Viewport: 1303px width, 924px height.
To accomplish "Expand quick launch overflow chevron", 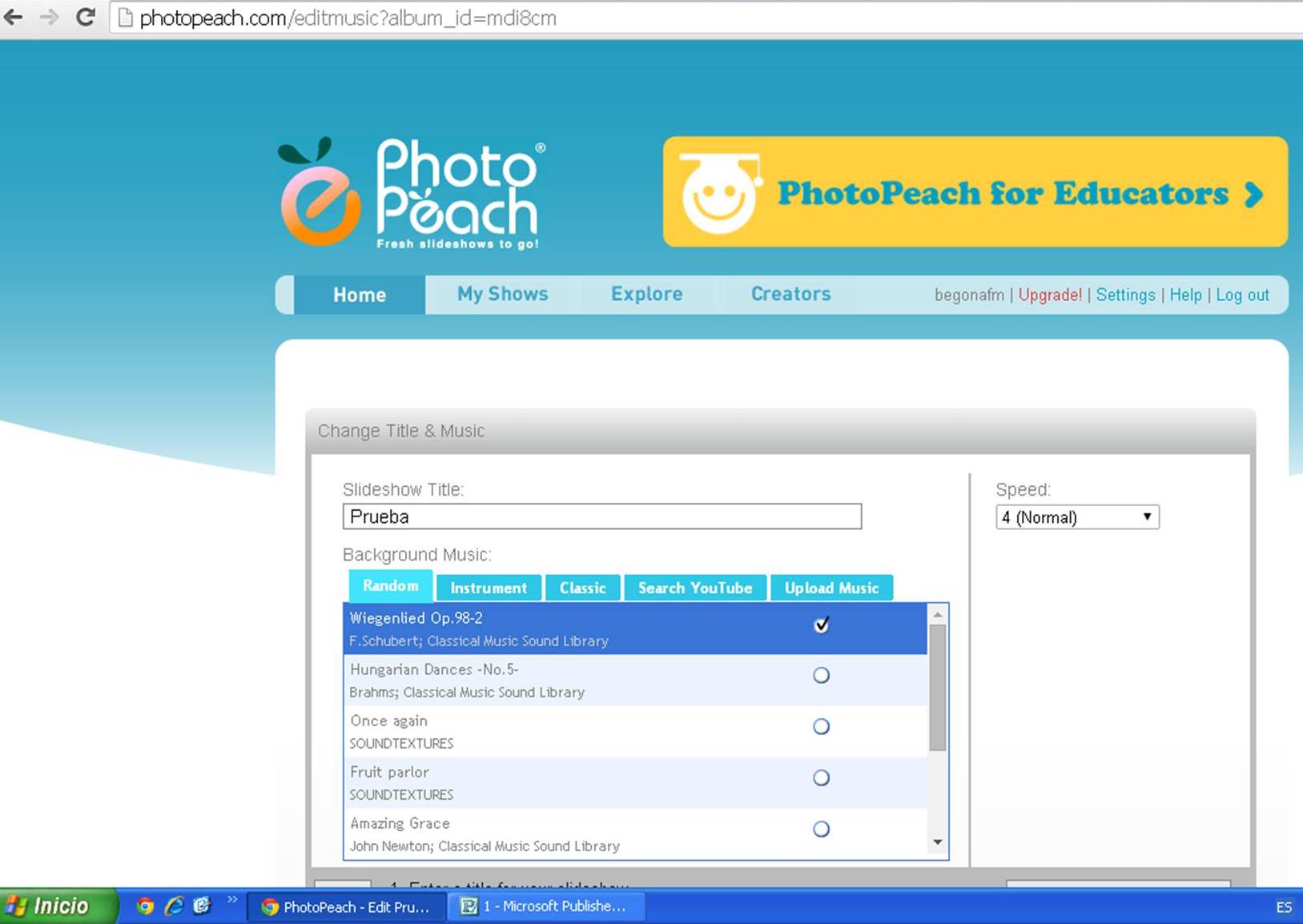I will pos(231,900).
